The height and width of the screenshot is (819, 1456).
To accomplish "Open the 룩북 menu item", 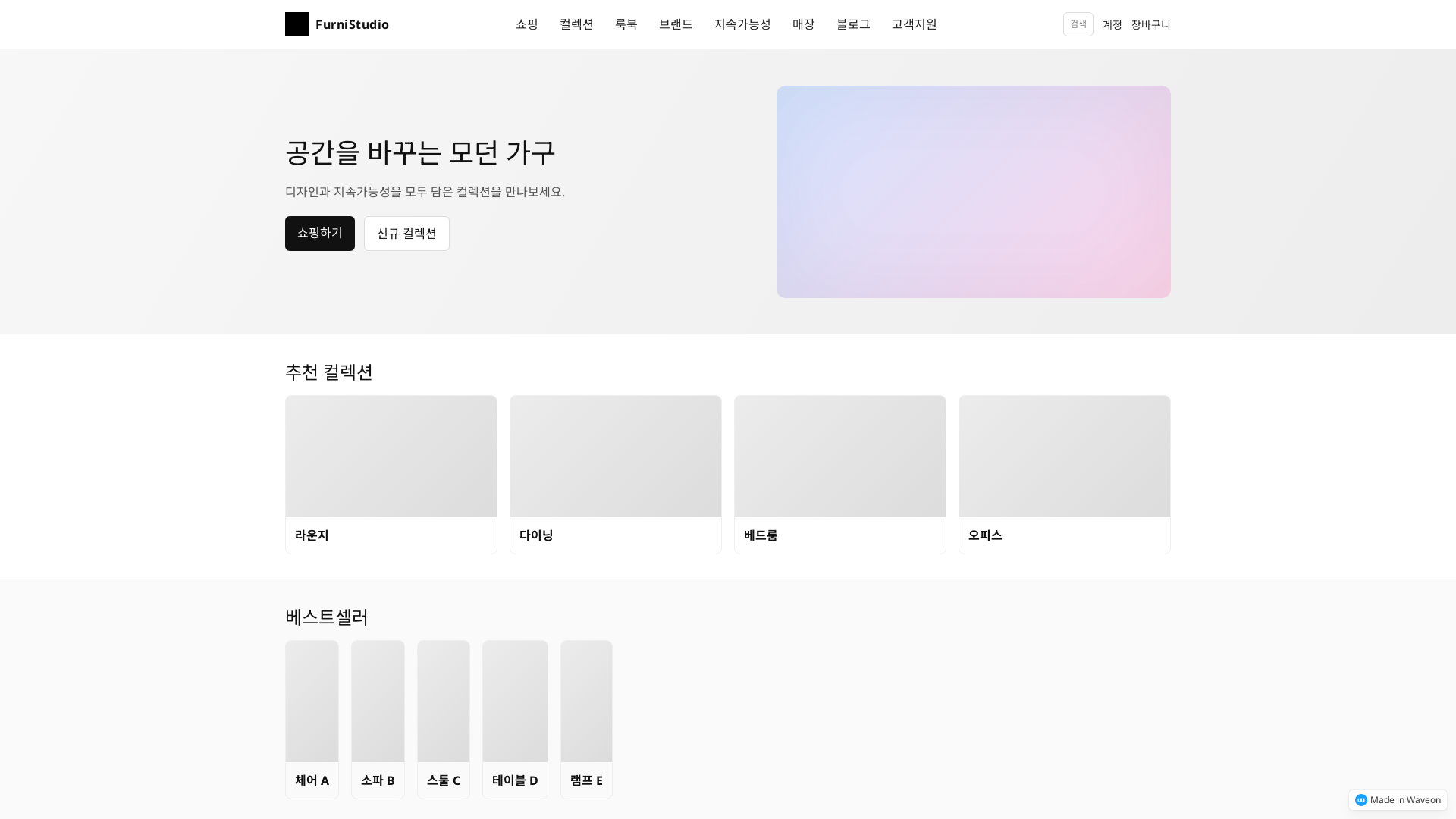I will pyautogui.click(x=626, y=24).
